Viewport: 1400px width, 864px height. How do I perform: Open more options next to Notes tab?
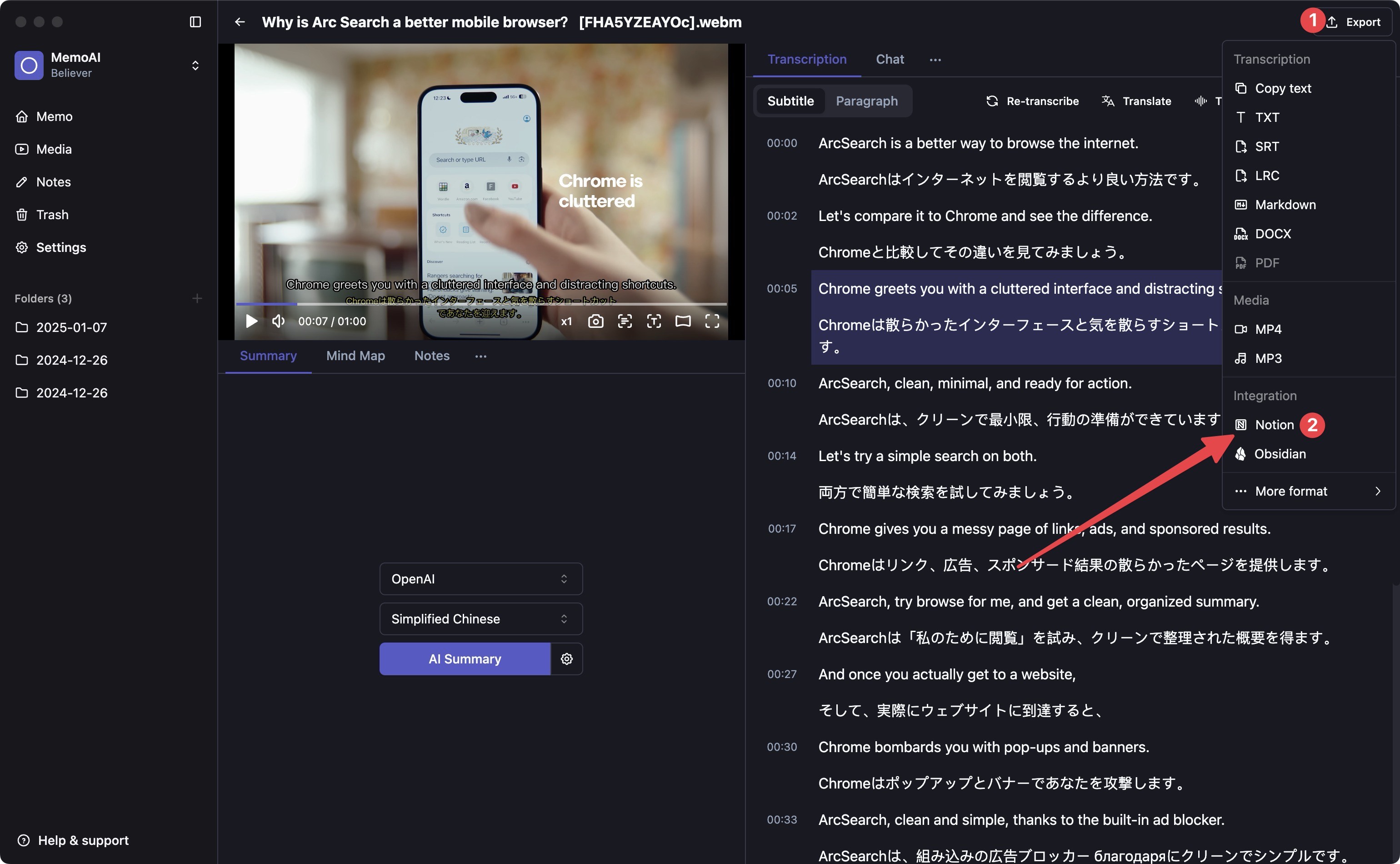pyautogui.click(x=481, y=357)
